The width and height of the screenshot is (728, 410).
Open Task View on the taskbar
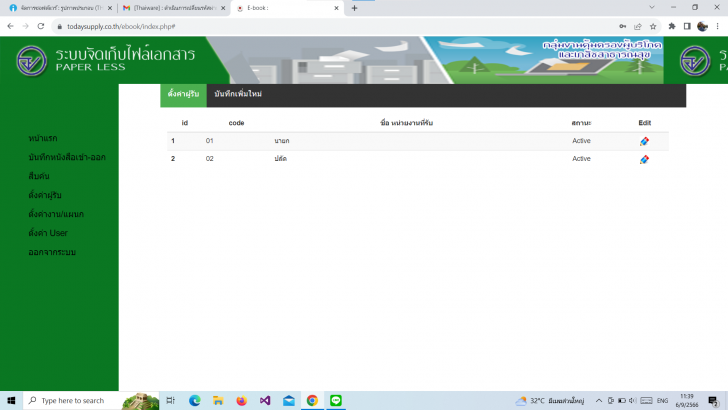pos(170,400)
